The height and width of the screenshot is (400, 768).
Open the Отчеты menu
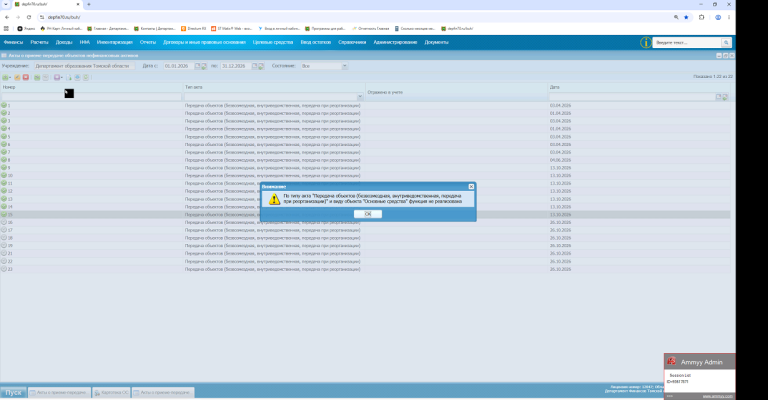click(x=147, y=43)
